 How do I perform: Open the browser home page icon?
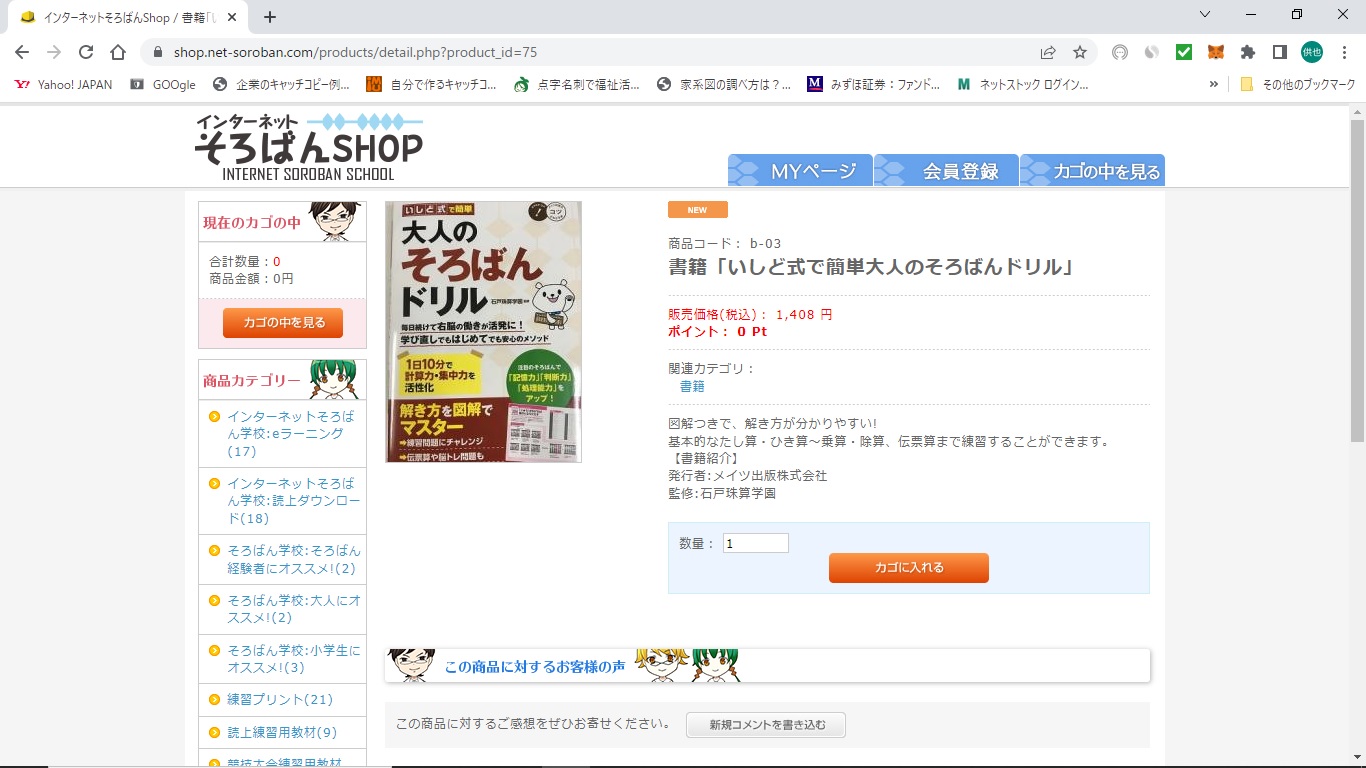[118, 52]
